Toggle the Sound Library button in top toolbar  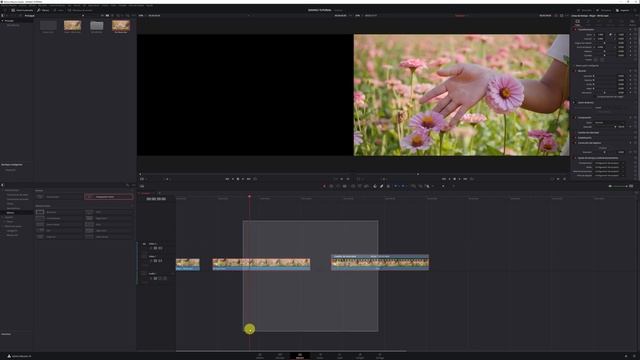(x=80, y=10)
